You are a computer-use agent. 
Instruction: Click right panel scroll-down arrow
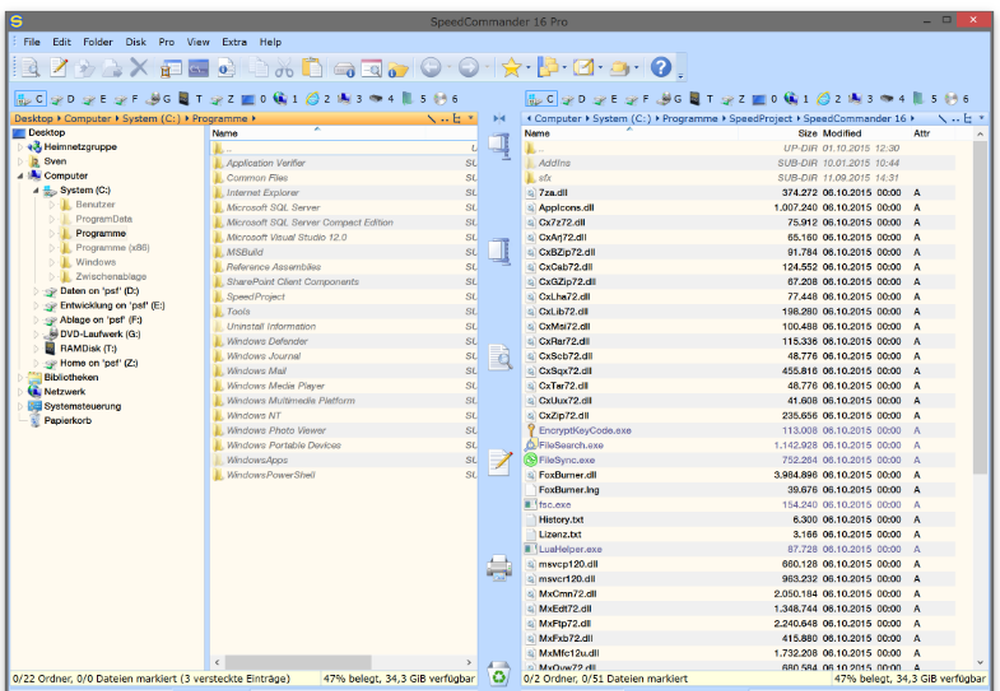tap(980, 662)
